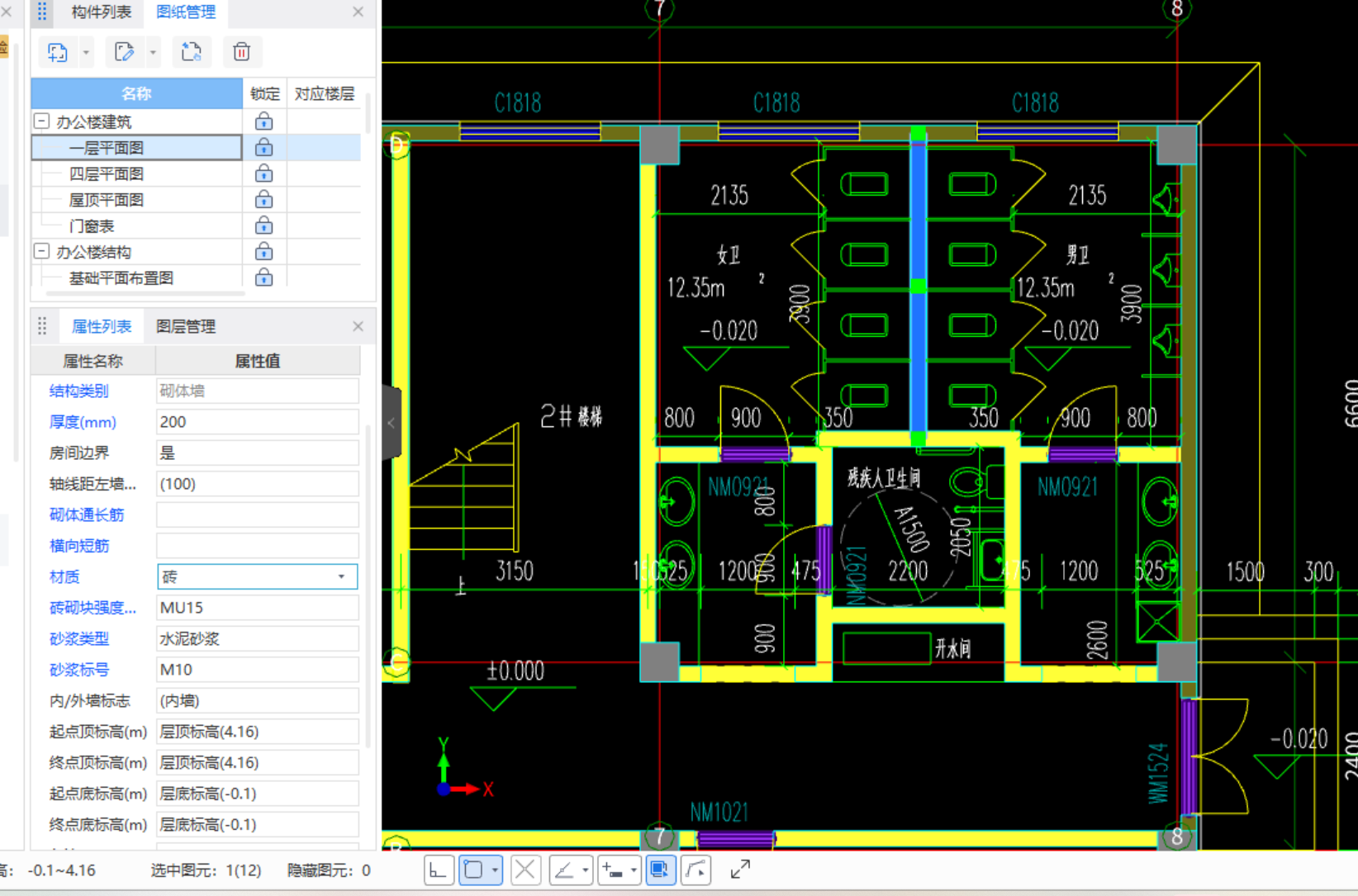Click the add drawing icon
Viewport: 1358px width, 896px height.
tap(57, 52)
